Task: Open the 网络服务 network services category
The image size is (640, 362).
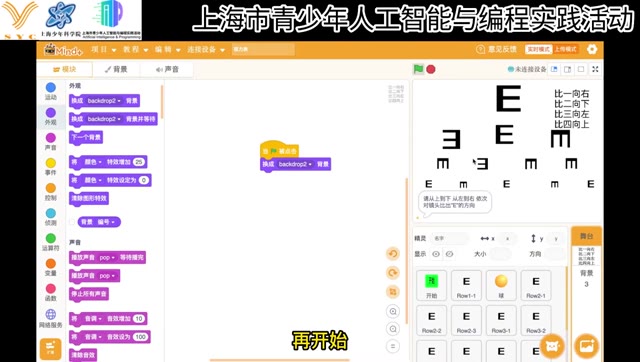Action: (51, 318)
